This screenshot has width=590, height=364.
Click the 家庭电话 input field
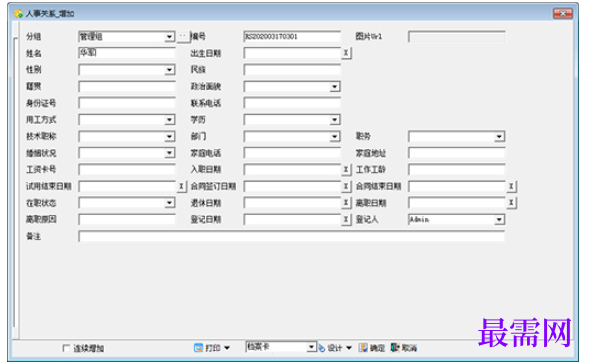coord(292,153)
